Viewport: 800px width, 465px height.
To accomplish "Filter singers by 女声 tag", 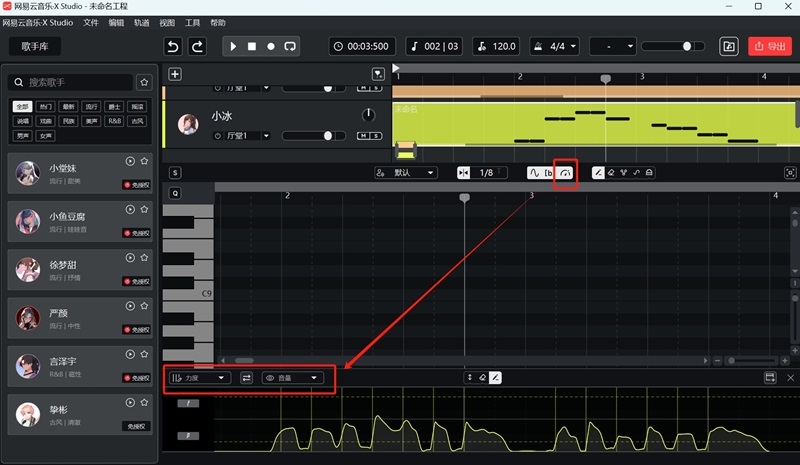I will click(45, 136).
